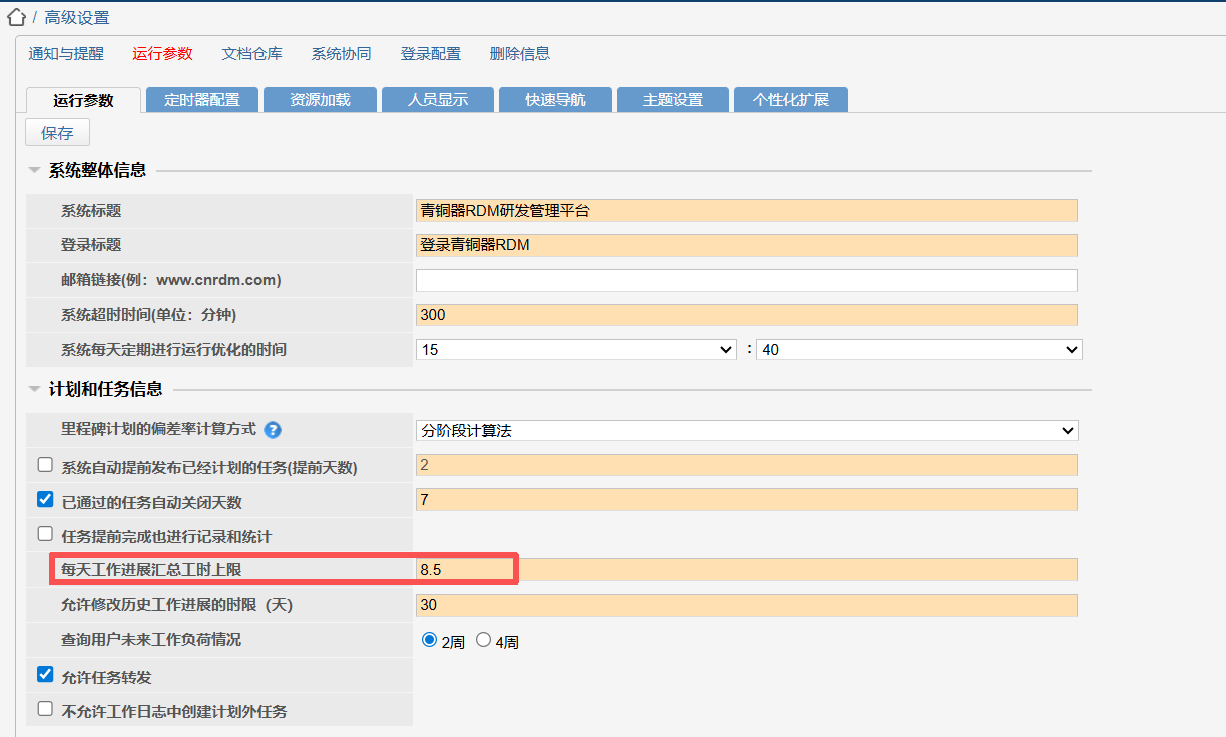Click the home icon in breadcrumb

(16, 17)
